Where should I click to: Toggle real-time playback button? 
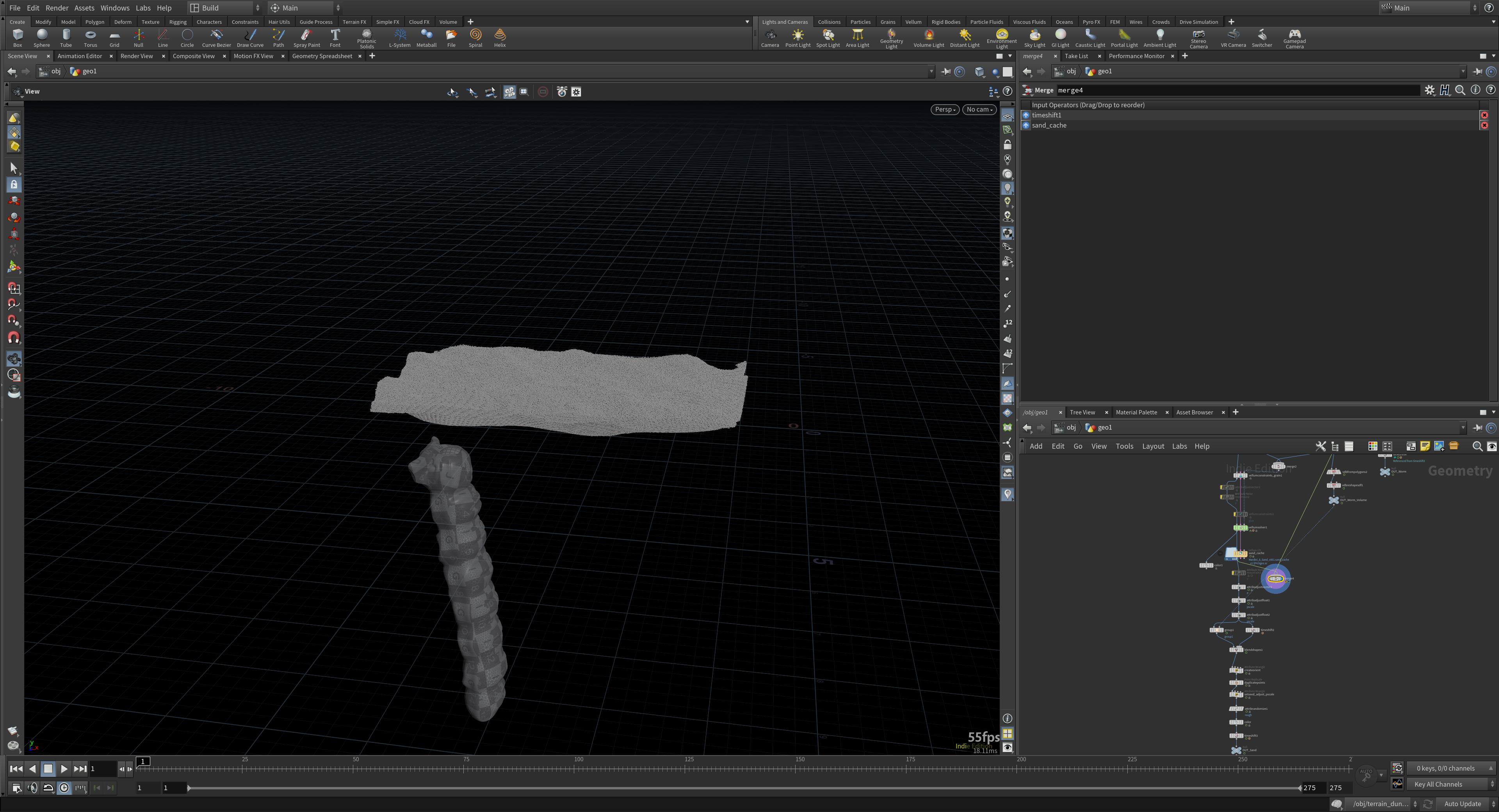tap(64, 787)
